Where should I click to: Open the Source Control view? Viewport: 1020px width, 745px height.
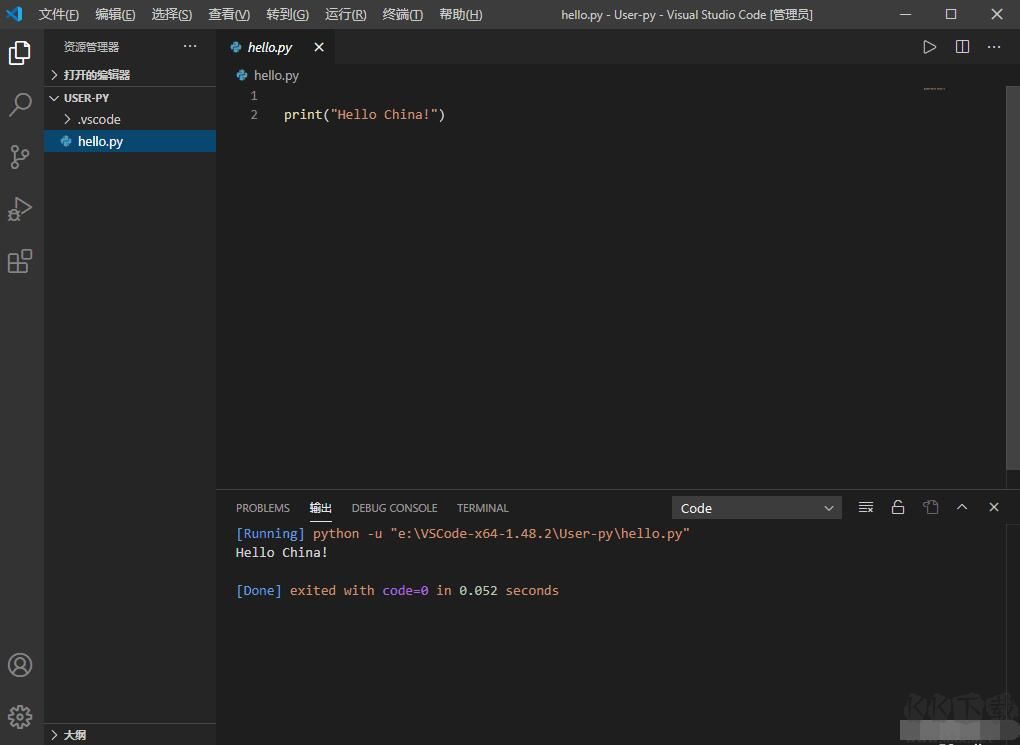(21, 156)
